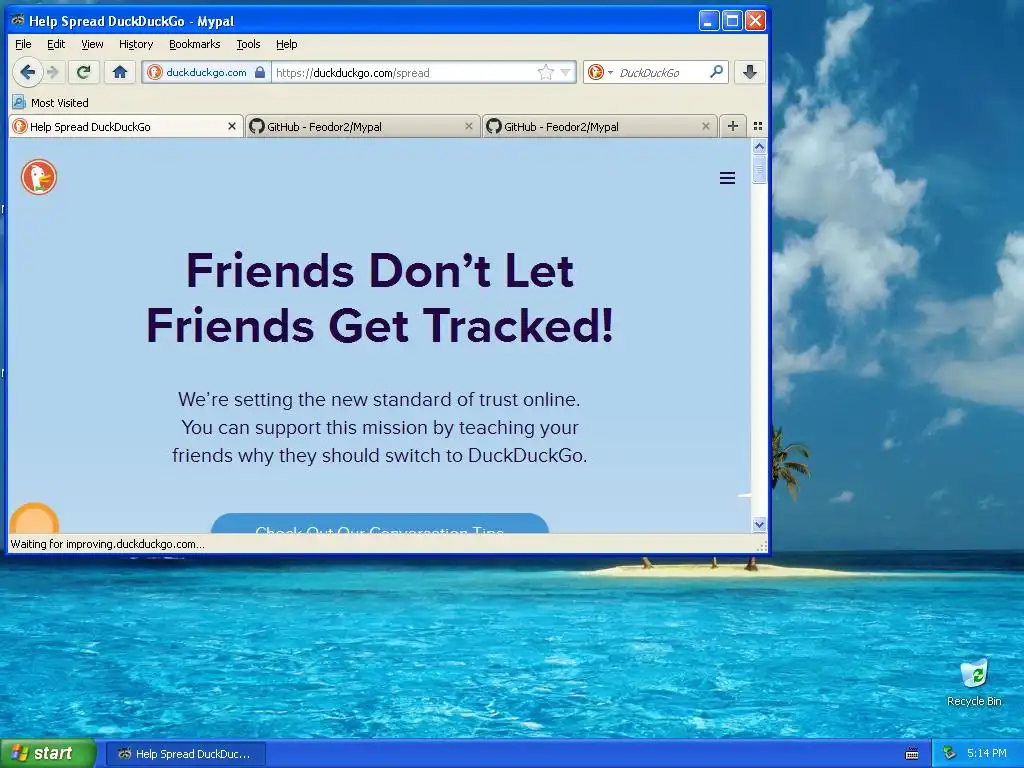Click the vertical scrollbar thumb

pyautogui.click(x=759, y=169)
